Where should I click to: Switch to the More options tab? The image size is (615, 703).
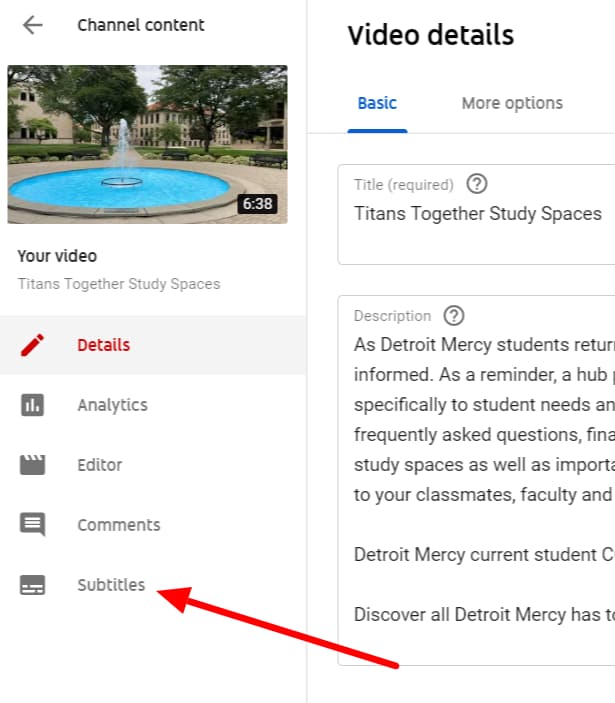point(512,104)
